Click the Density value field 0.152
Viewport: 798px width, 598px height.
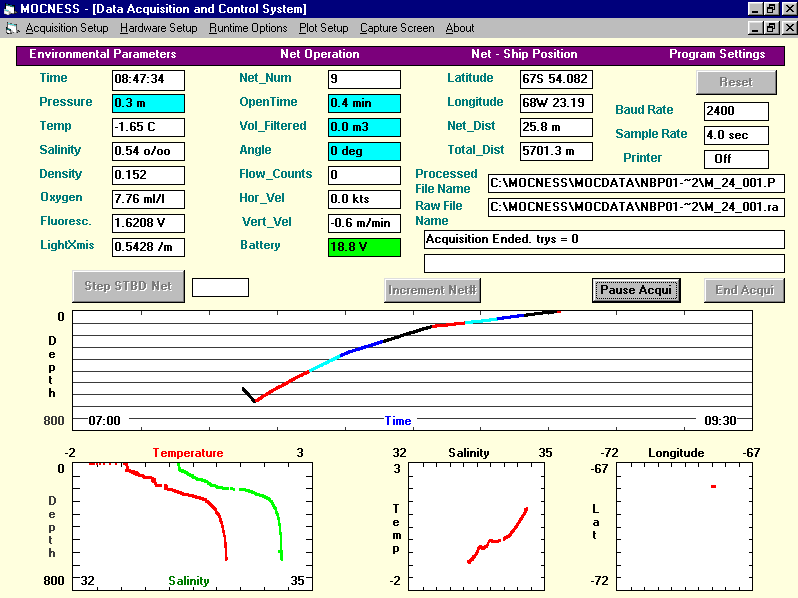[x=148, y=175]
